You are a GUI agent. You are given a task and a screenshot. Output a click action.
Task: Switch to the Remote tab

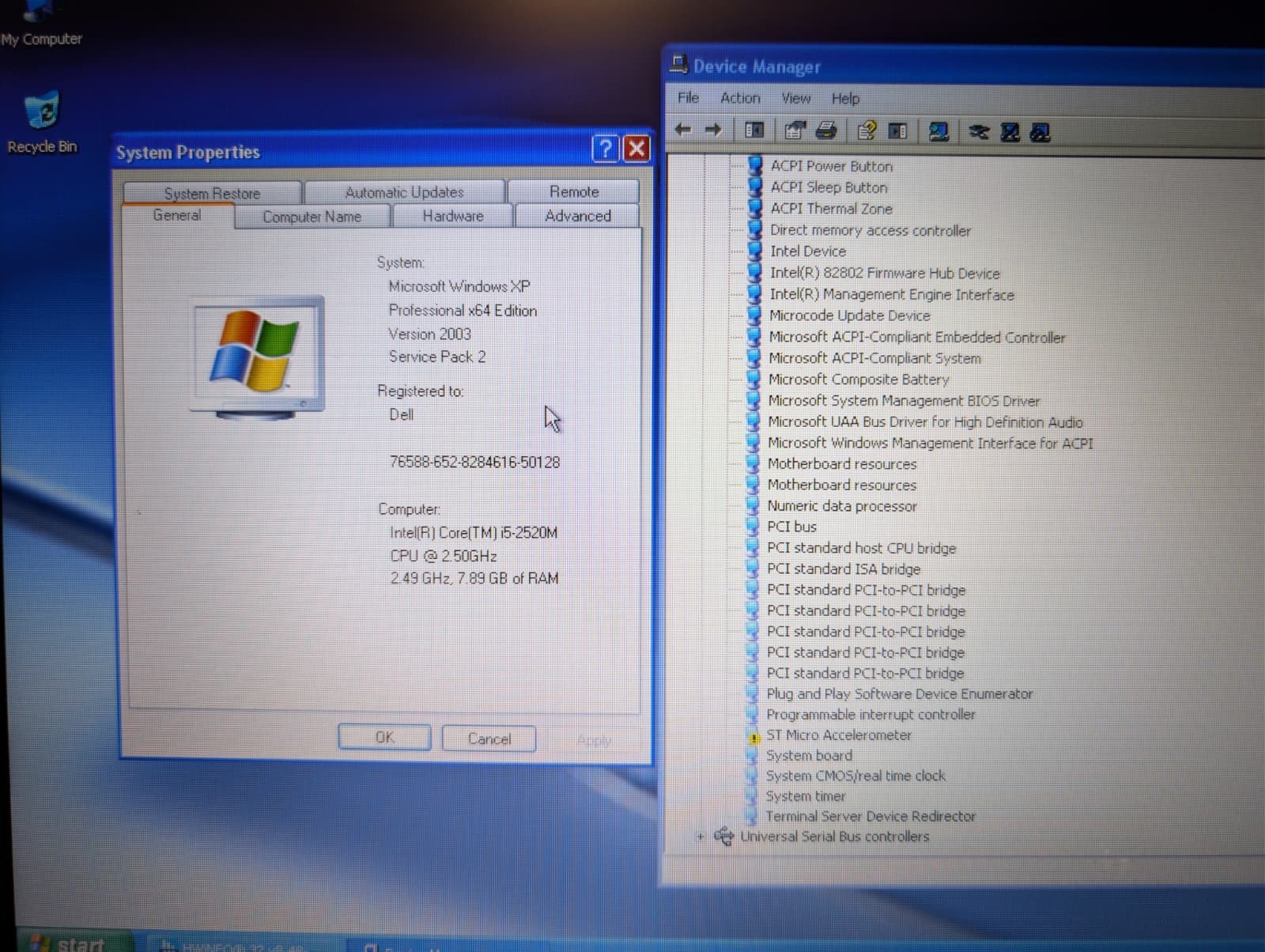click(574, 191)
